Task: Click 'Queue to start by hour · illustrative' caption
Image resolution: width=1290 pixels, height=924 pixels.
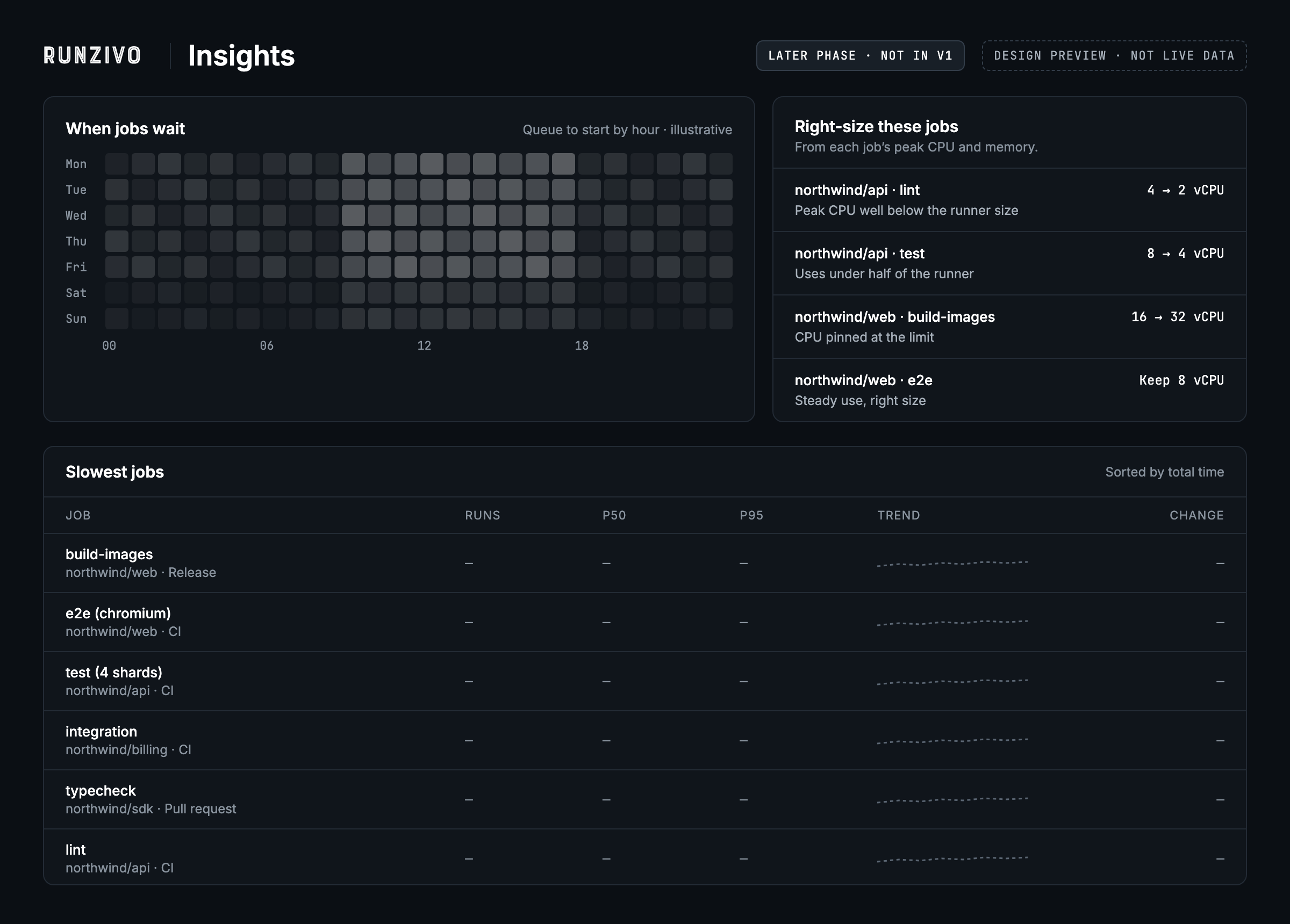Action: point(627,129)
